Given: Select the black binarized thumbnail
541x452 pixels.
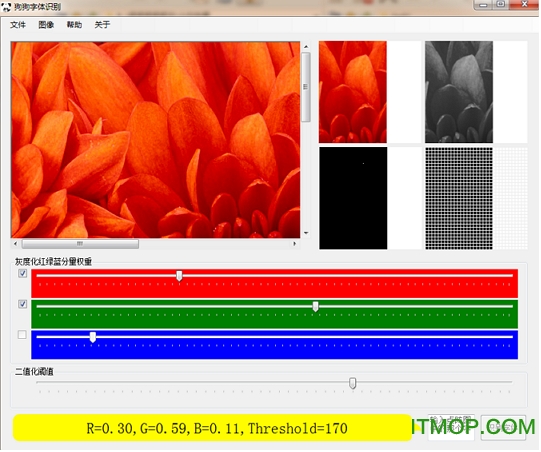Looking at the screenshot, I should click(x=353, y=199).
